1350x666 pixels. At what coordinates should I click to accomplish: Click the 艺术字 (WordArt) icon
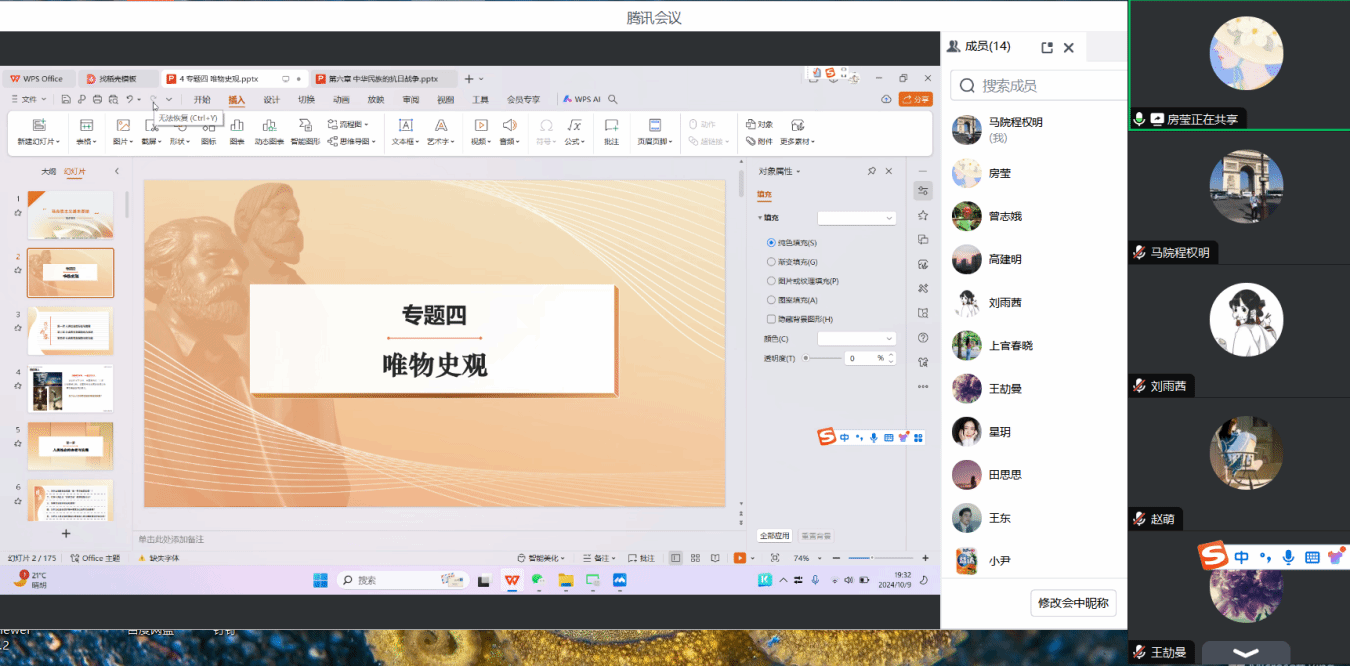point(440,126)
